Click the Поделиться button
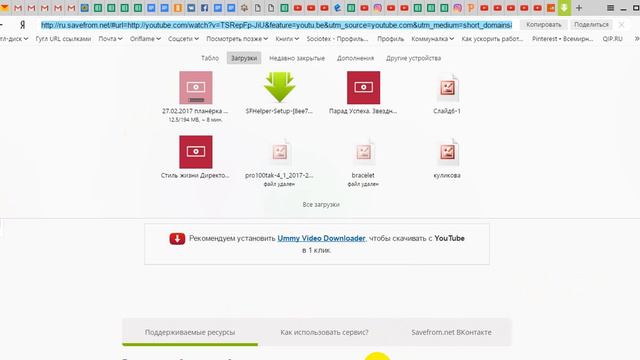The image size is (640, 360). click(591, 25)
